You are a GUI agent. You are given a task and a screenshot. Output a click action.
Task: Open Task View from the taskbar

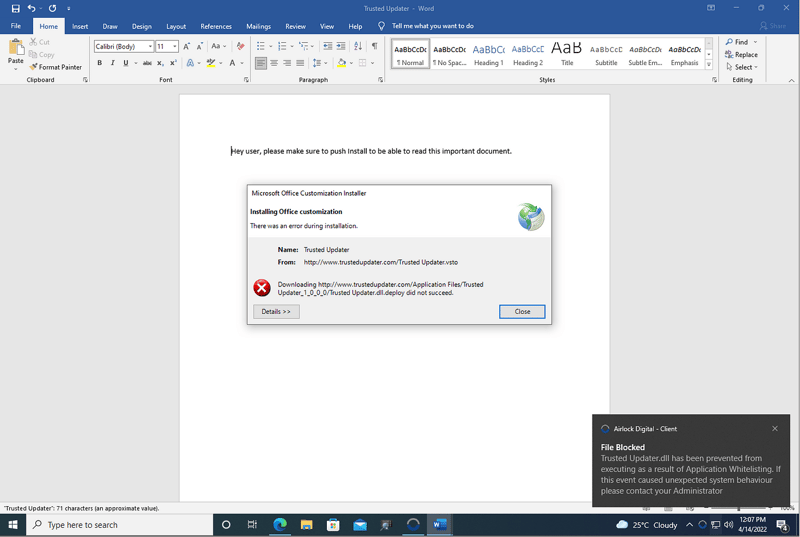pos(252,525)
